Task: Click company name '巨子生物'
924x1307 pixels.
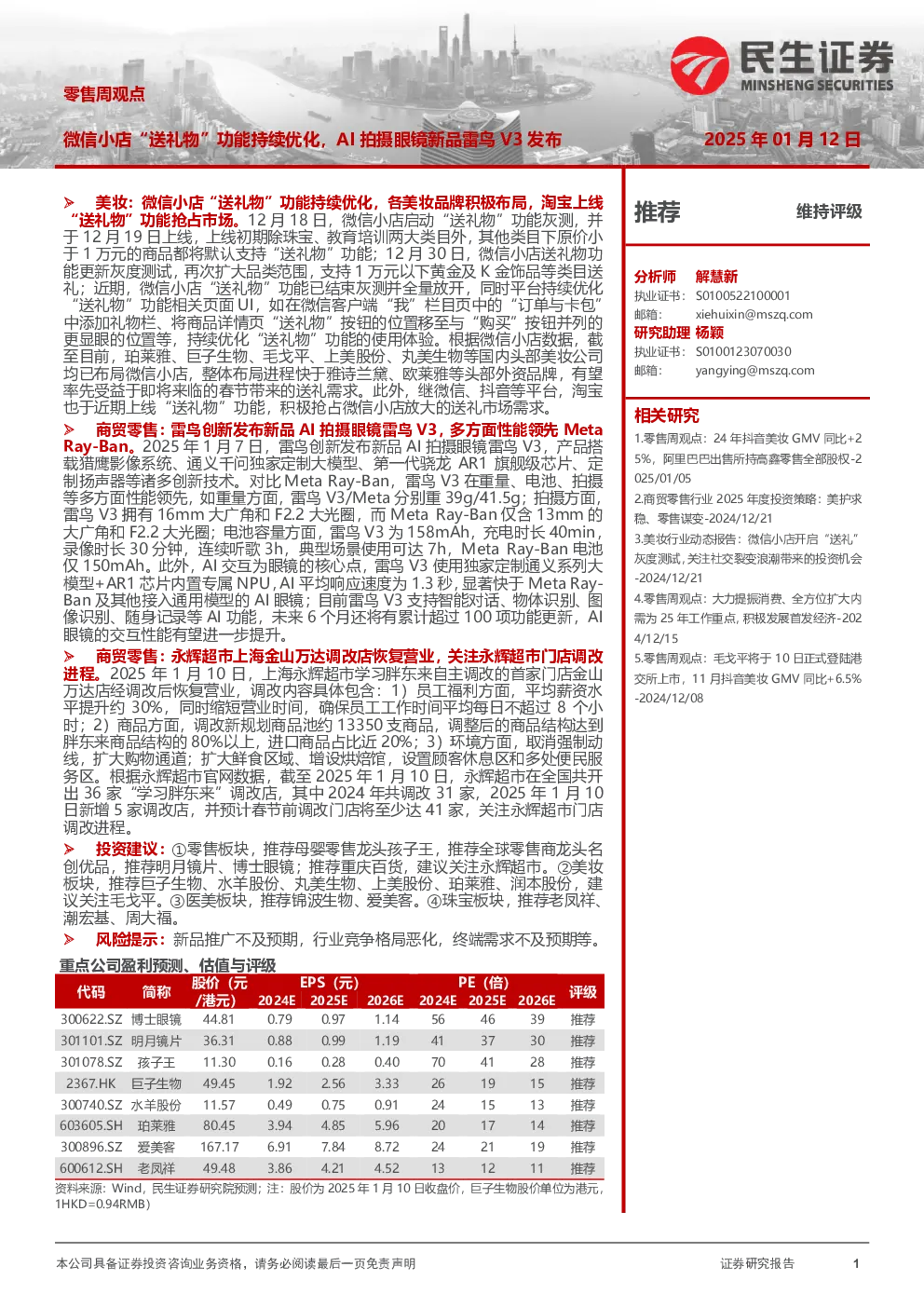Action: [x=156, y=1083]
